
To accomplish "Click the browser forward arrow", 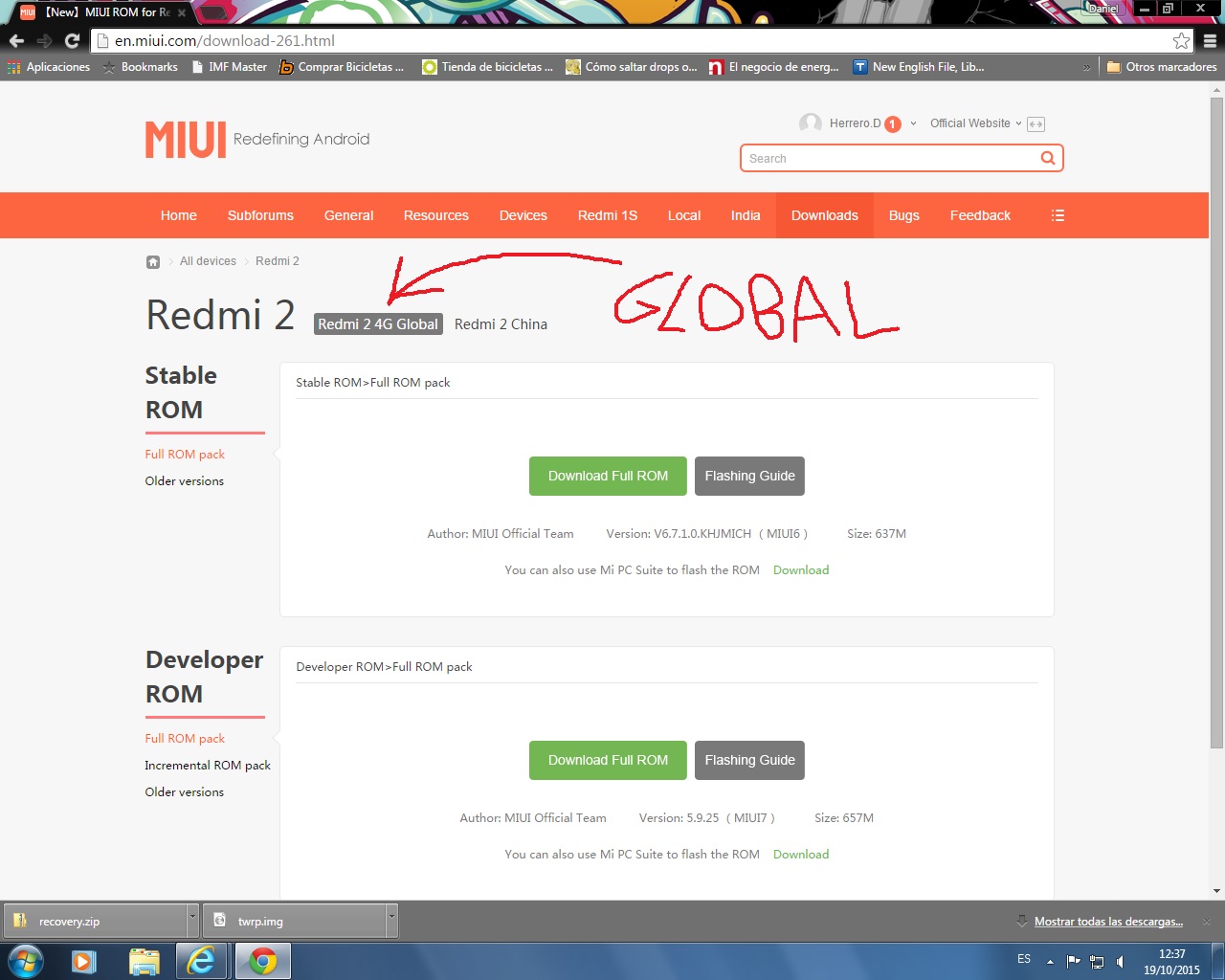I will click(44, 41).
